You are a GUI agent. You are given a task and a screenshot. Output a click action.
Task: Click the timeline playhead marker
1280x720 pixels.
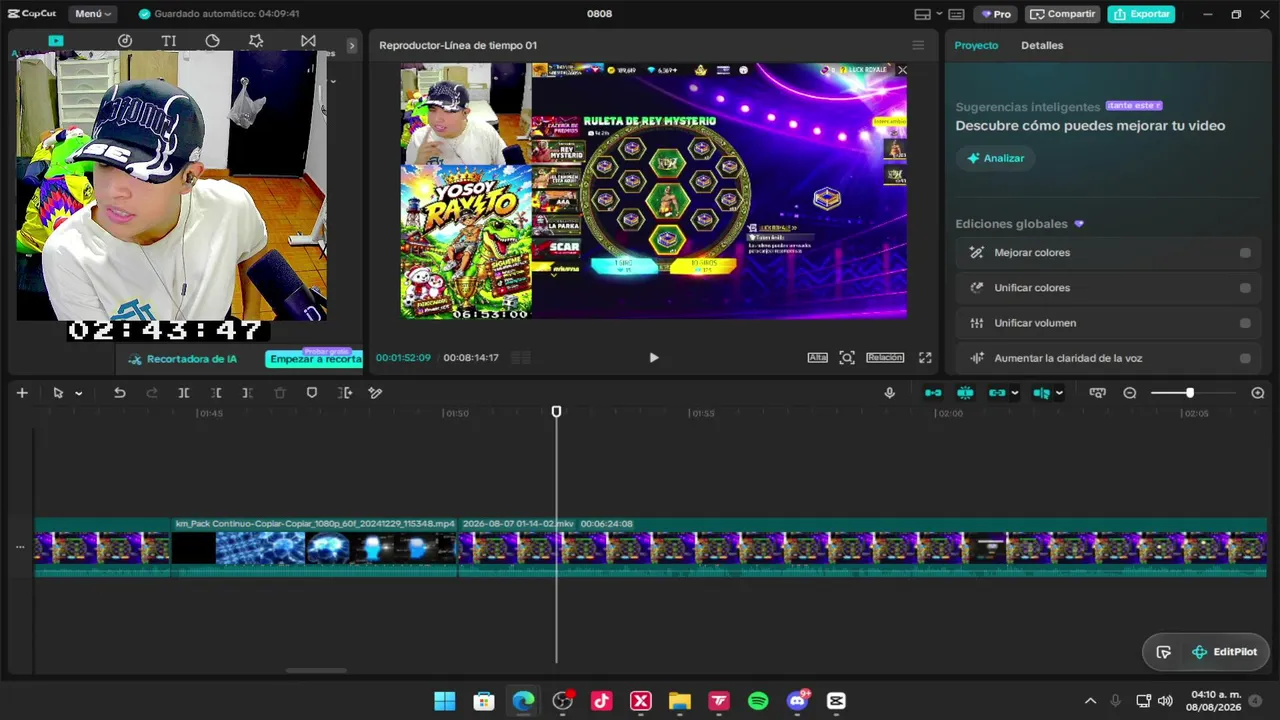[x=557, y=411]
